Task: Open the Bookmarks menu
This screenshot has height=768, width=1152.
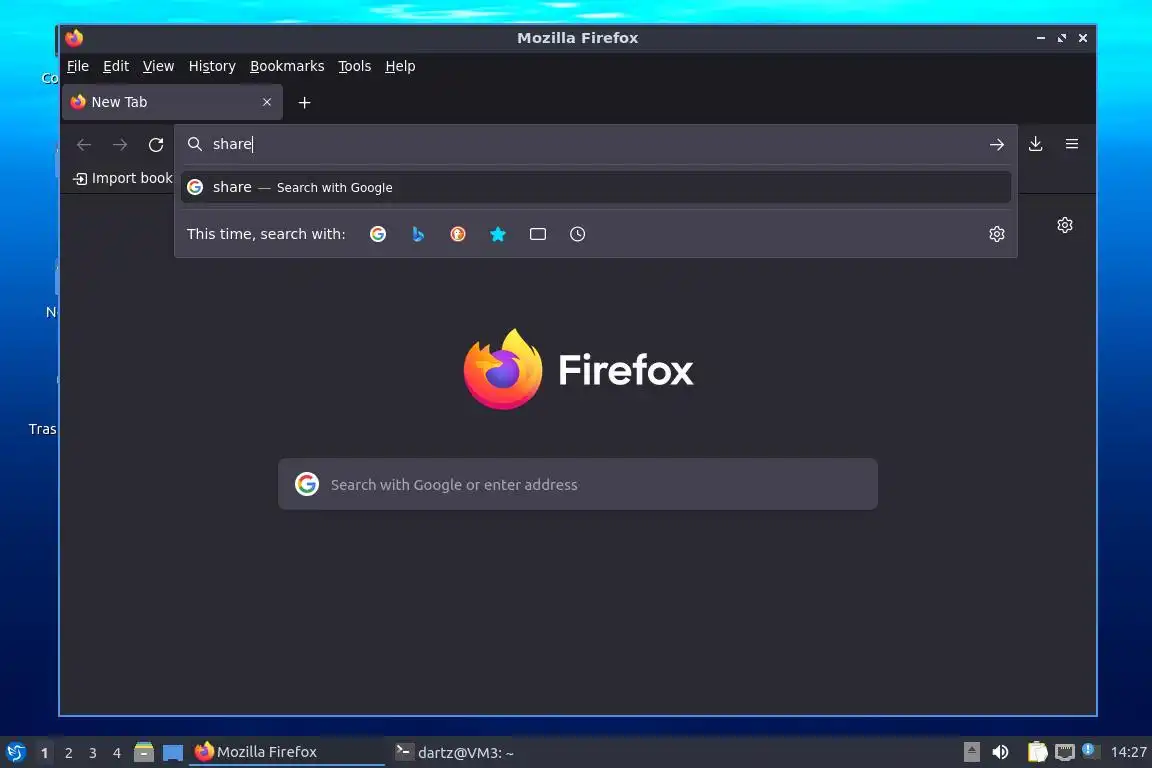Action: 287,66
